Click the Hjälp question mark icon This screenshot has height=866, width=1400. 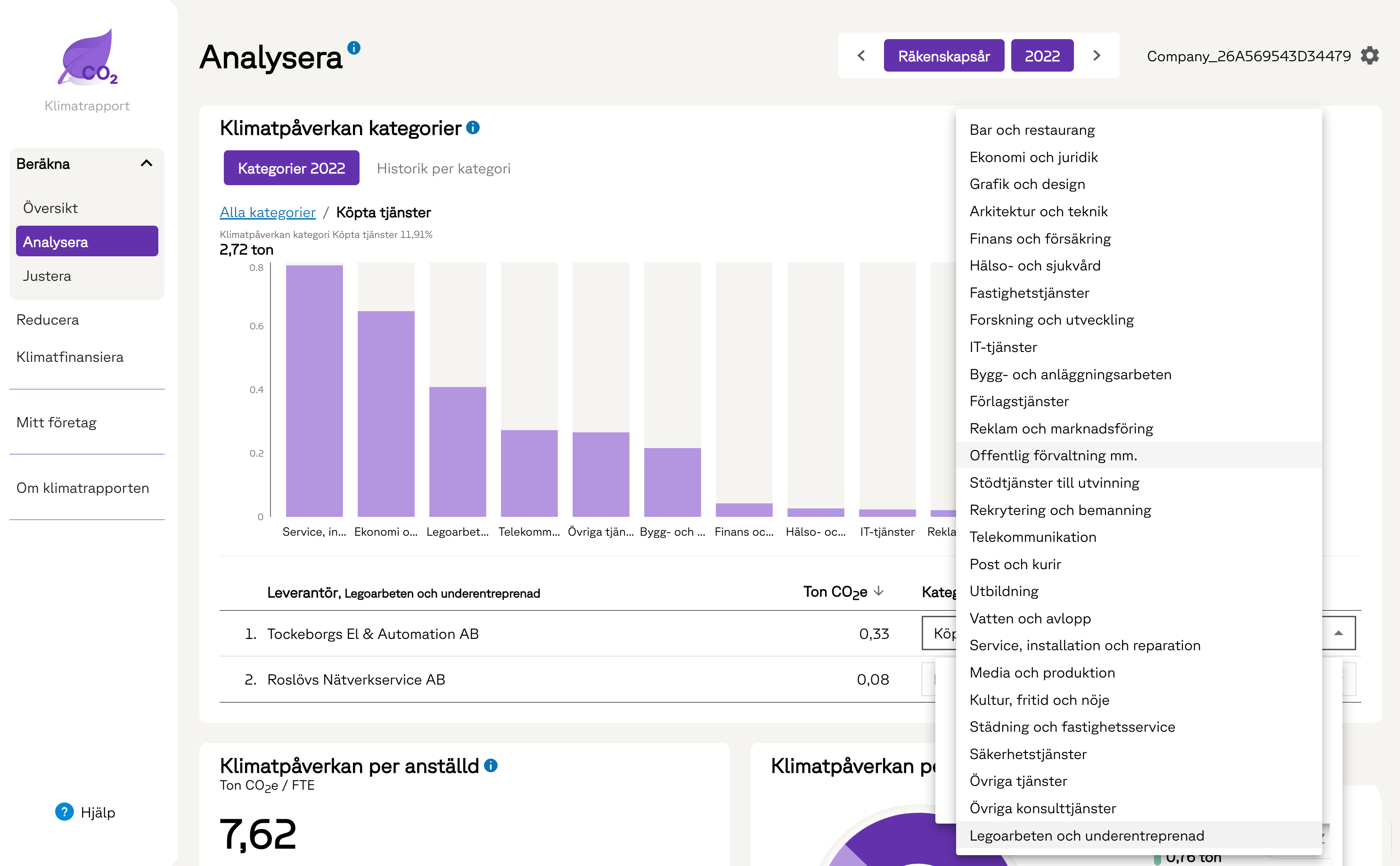pos(64,812)
